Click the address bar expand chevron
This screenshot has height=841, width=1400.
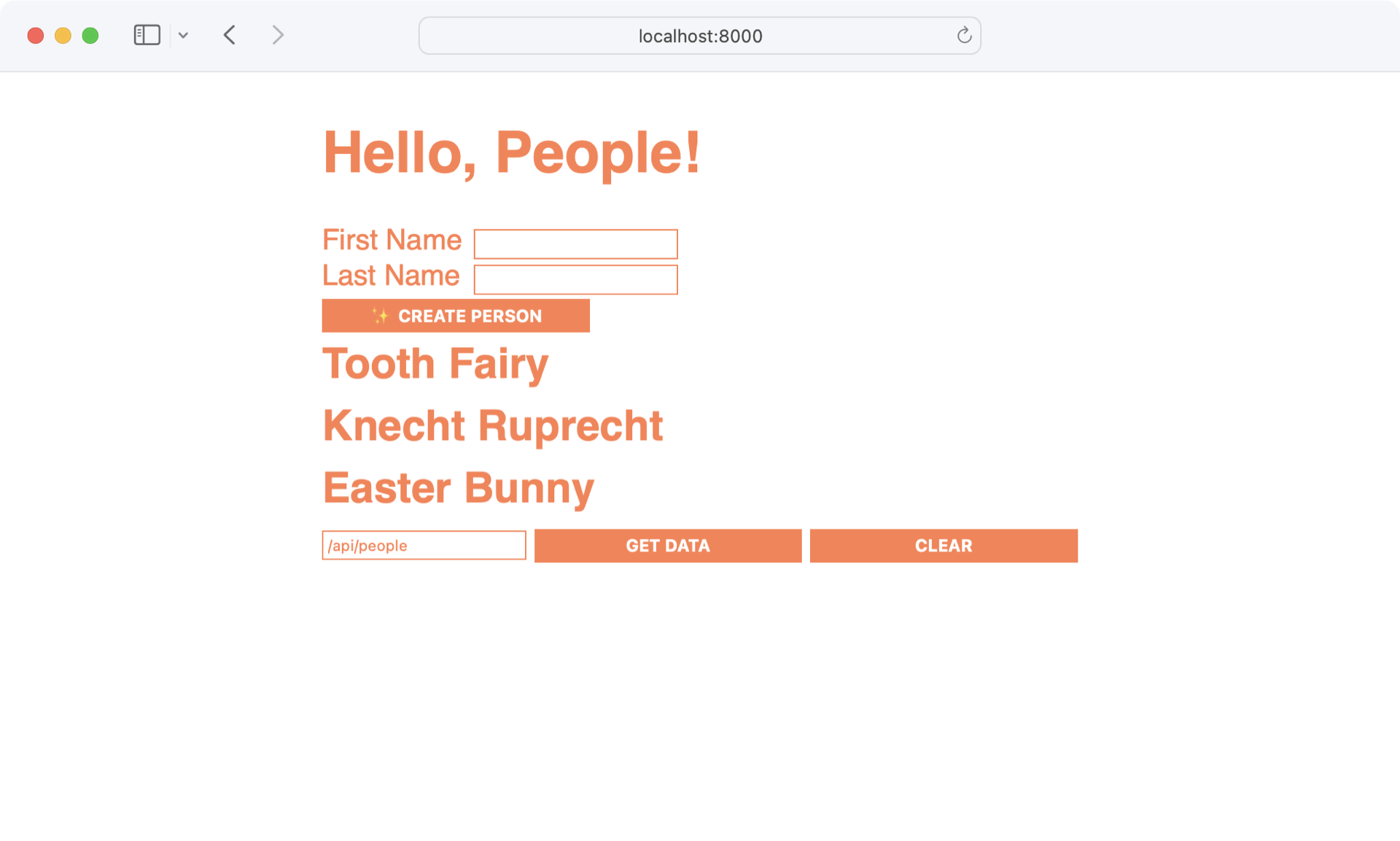pos(182,36)
